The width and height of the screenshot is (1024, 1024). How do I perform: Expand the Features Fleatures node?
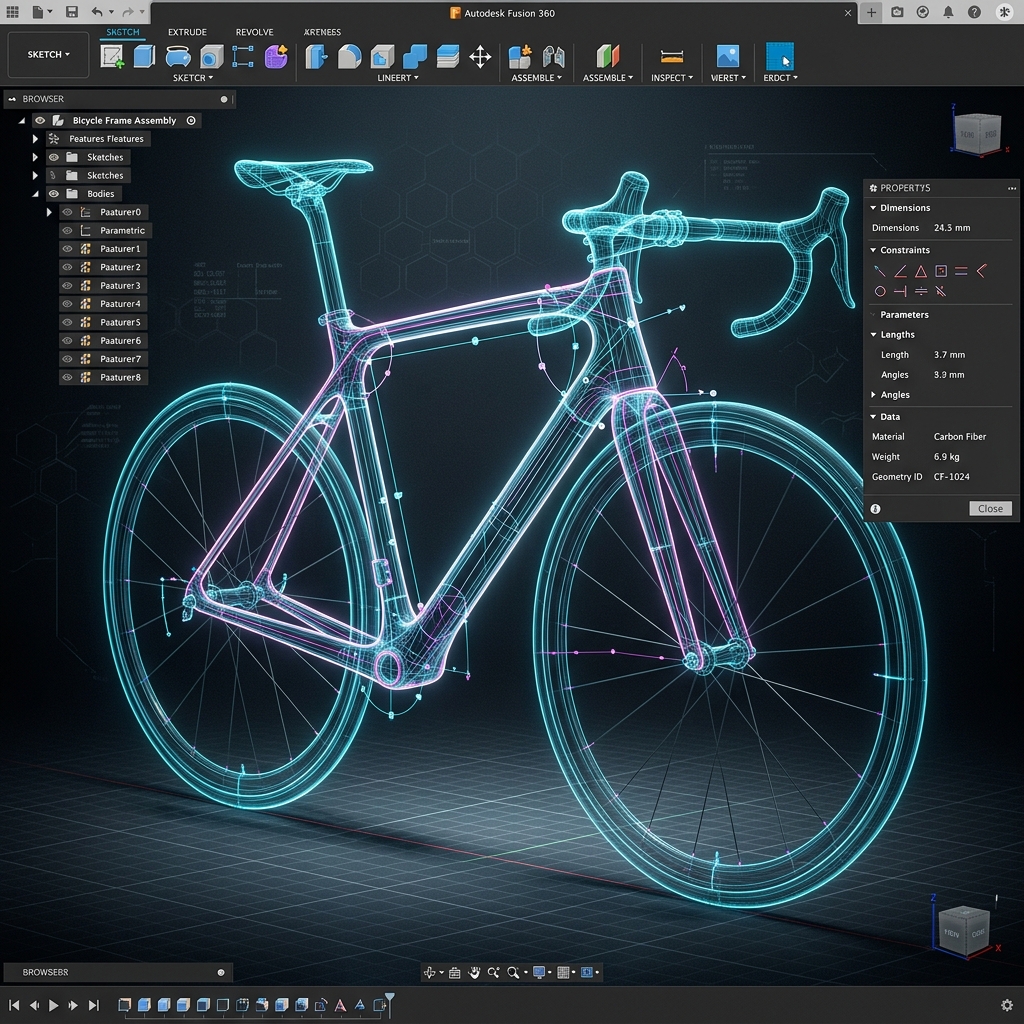35,138
